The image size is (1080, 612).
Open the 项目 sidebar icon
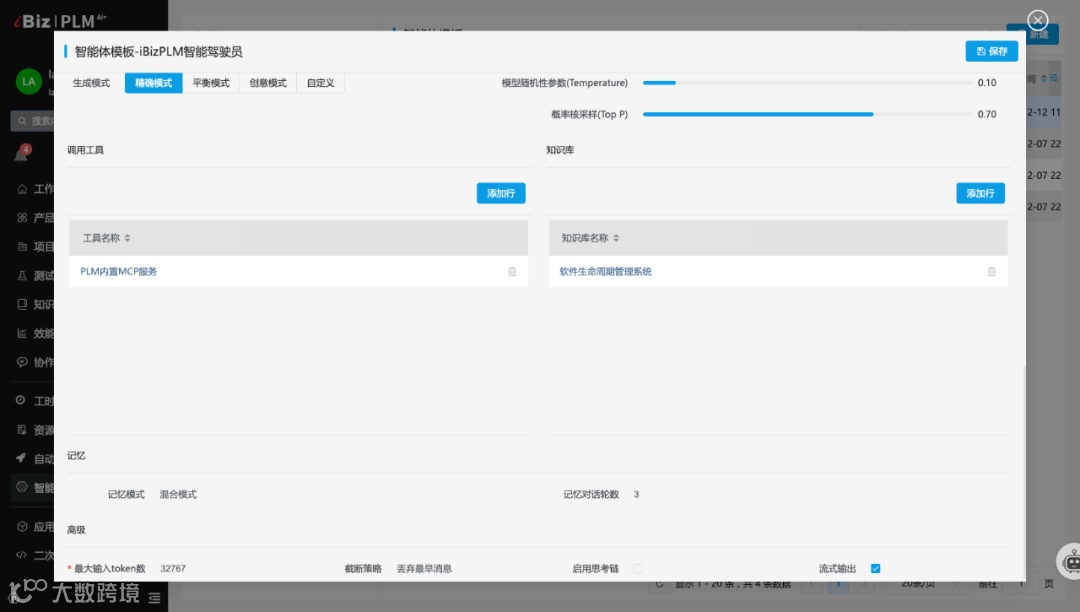tap(22, 246)
